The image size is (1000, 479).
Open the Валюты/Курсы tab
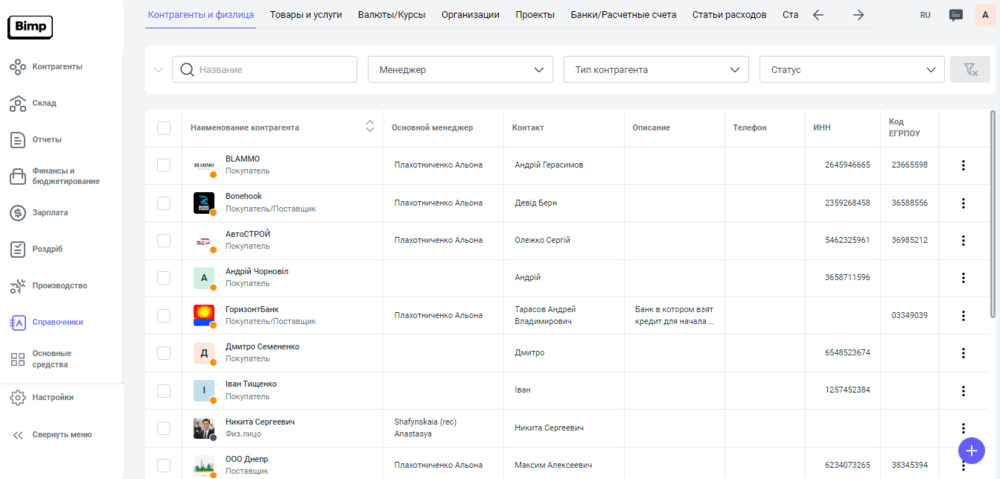click(x=391, y=15)
